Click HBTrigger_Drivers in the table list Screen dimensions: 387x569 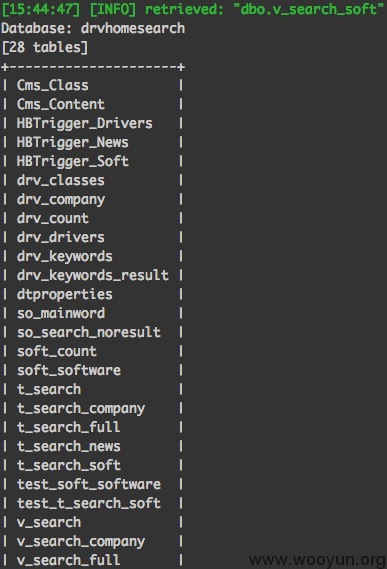(85, 124)
